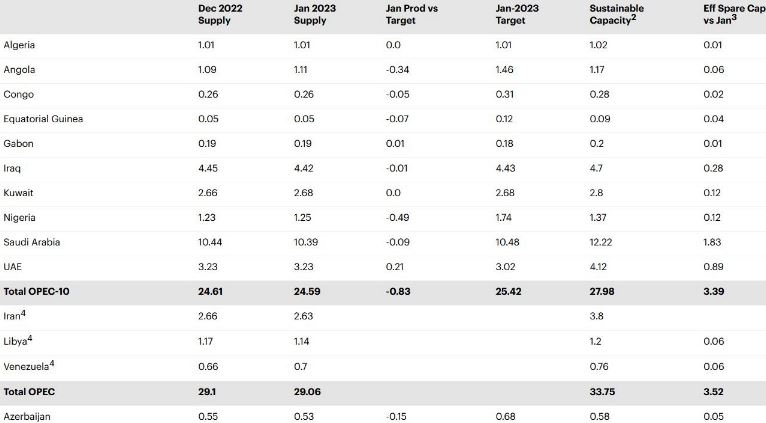The image size is (766, 423).
Task: Select the Jan Prod vs Target header
Action: pyautogui.click(x=412, y=15)
